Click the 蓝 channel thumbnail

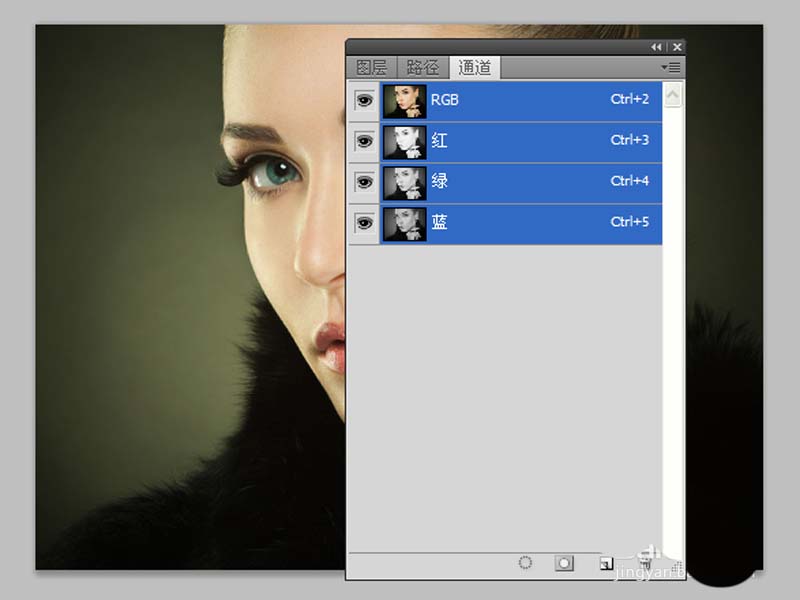click(404, 223)
